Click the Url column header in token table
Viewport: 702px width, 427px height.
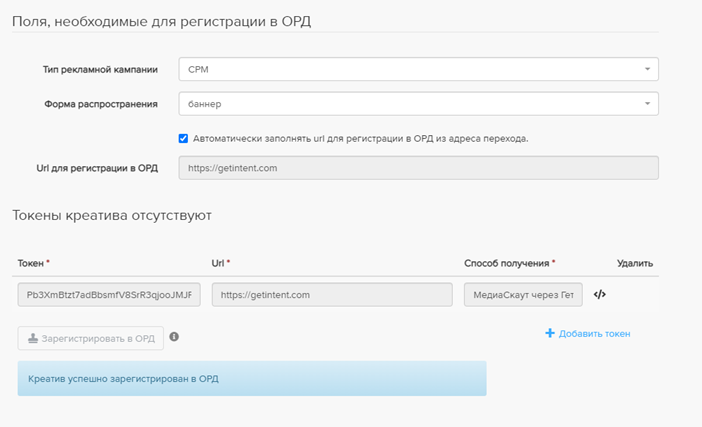point(221,263)
